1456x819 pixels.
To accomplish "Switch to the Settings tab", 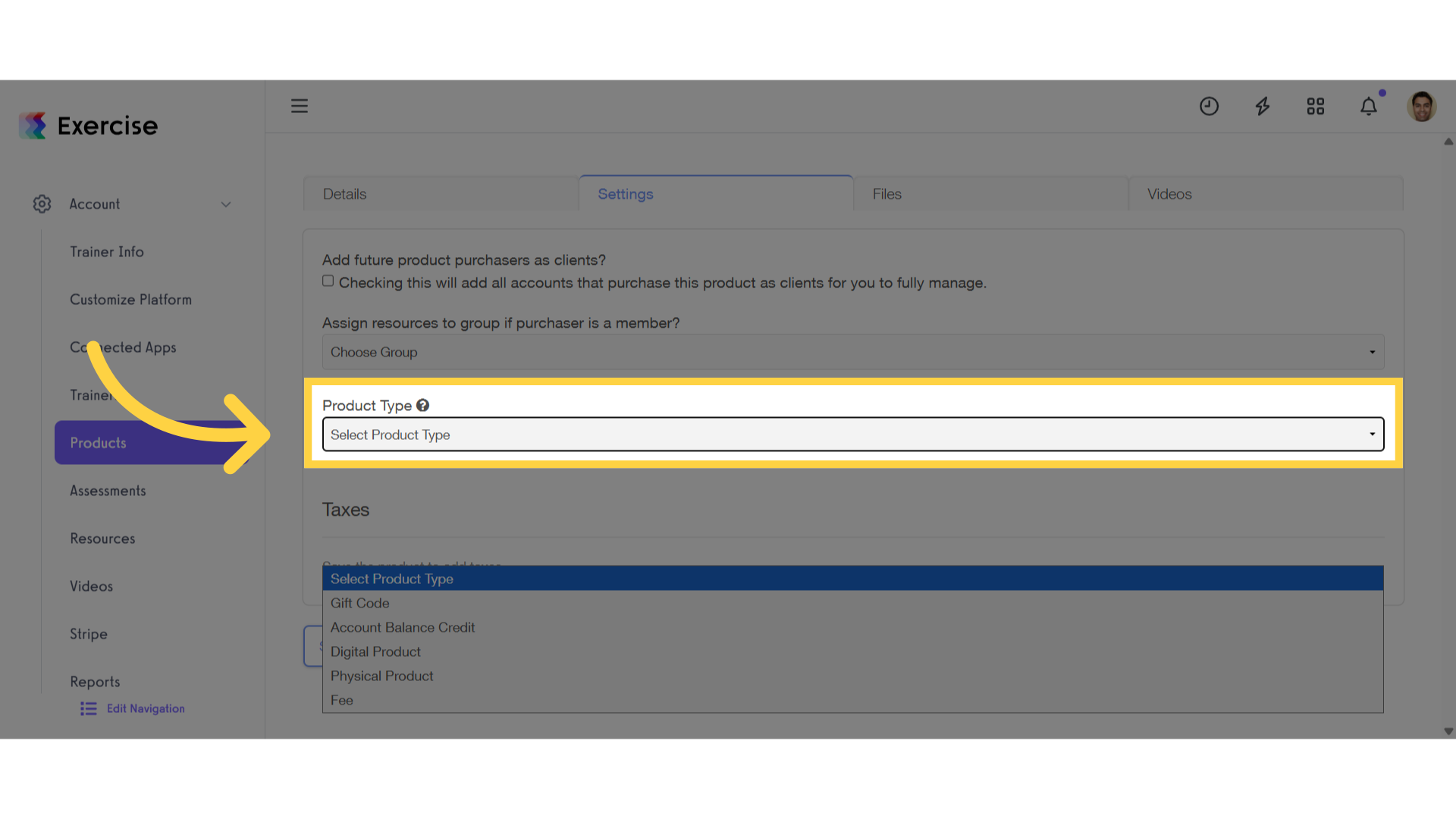I will 716,194.
